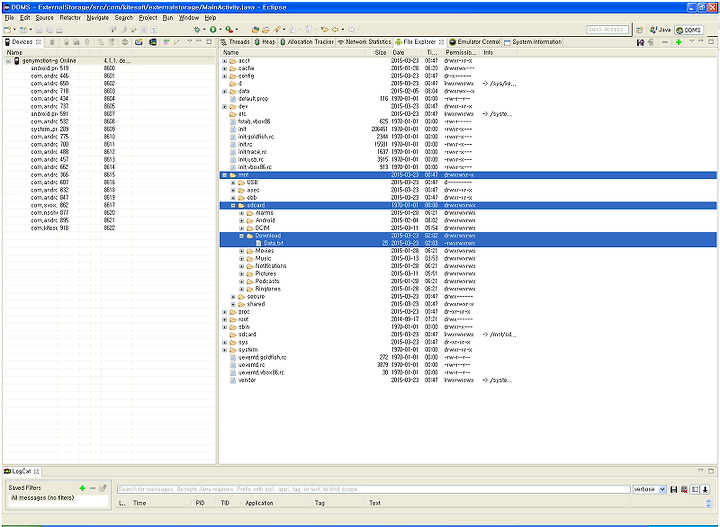This screenshot has width=720, height=527.
Task: Click the green New Folder plus icon in File Explorer
Action: coord(679,42)
